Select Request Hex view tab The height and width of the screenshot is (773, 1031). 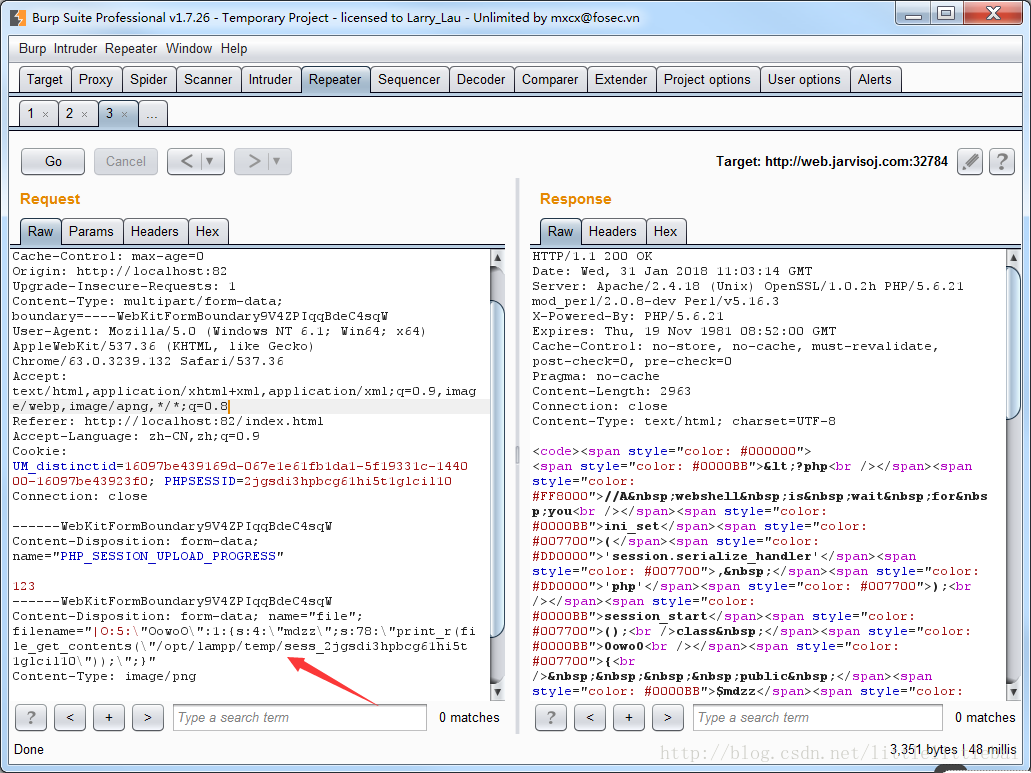click(x=207, y=231)
